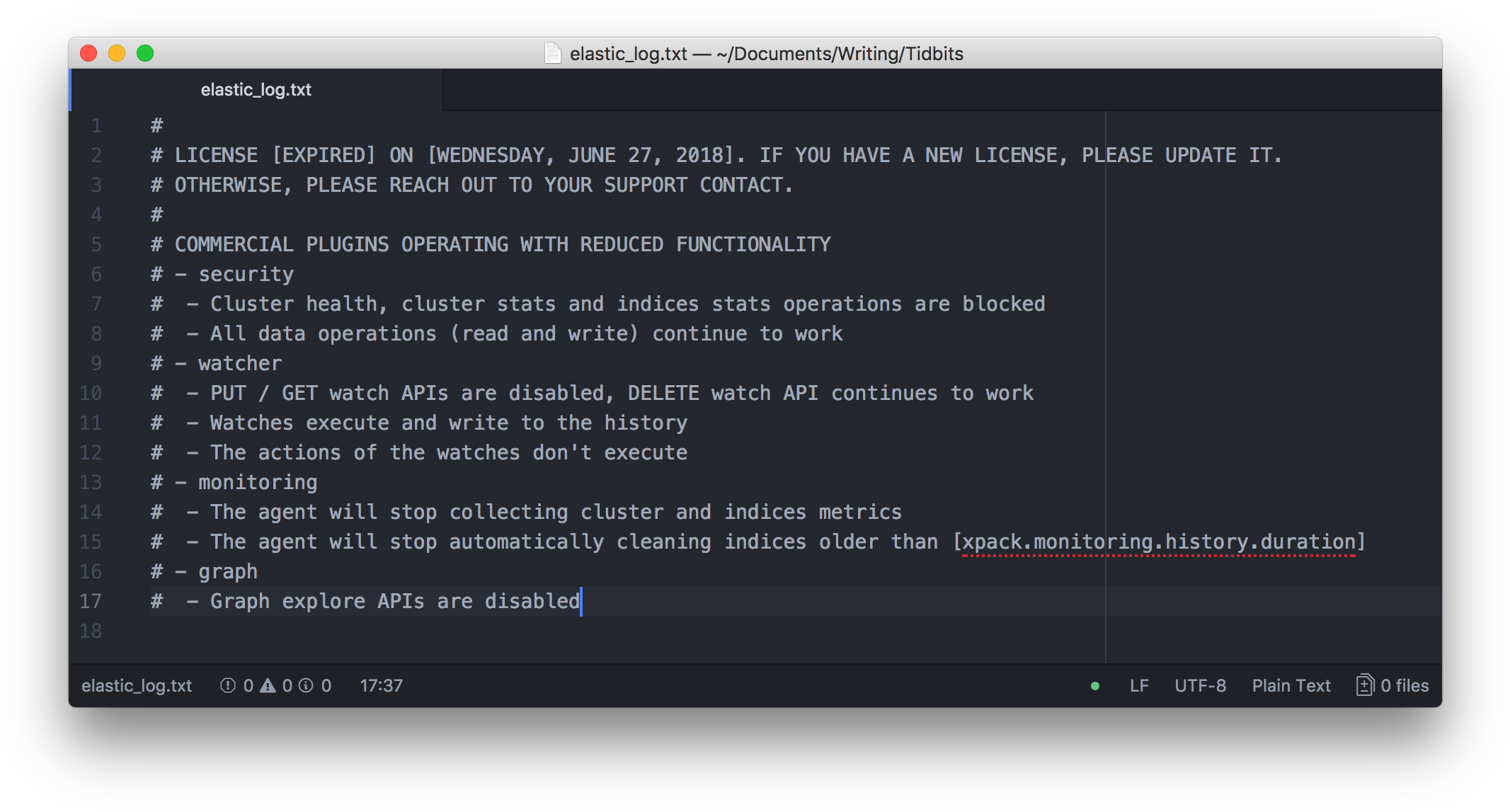Image resolution: width=1510 pixels, height=812 pixels.
Task: Click the document icon in title bar
Action: tap(552, 53)
